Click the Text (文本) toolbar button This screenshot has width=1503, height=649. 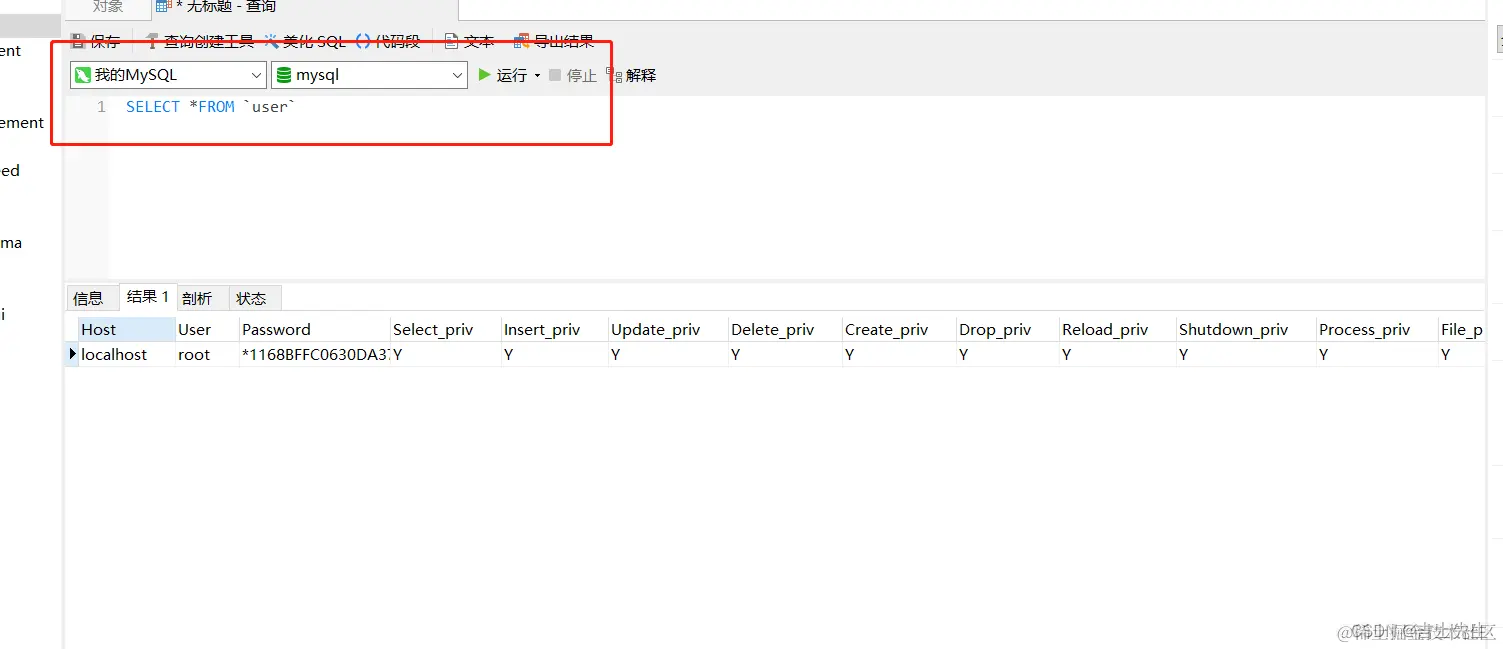click(x=470, y=42)
